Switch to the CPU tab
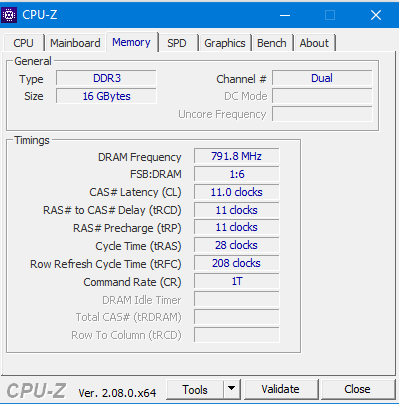399x404 pixels. click(x=23, y=43)
